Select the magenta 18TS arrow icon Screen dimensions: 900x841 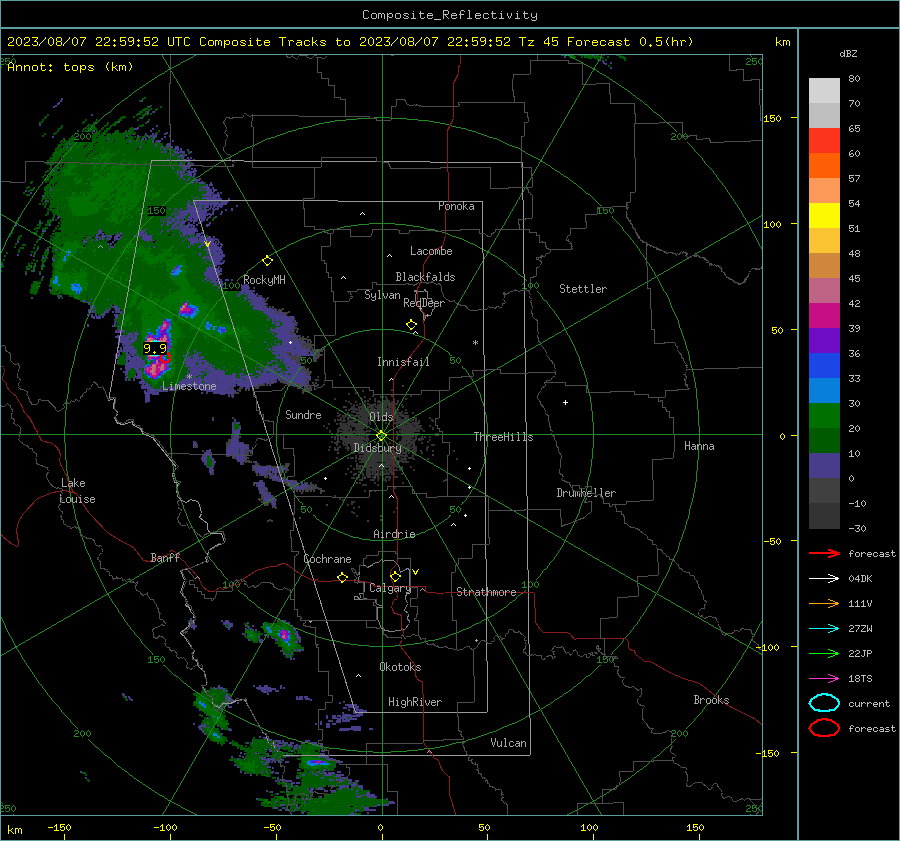824,679
